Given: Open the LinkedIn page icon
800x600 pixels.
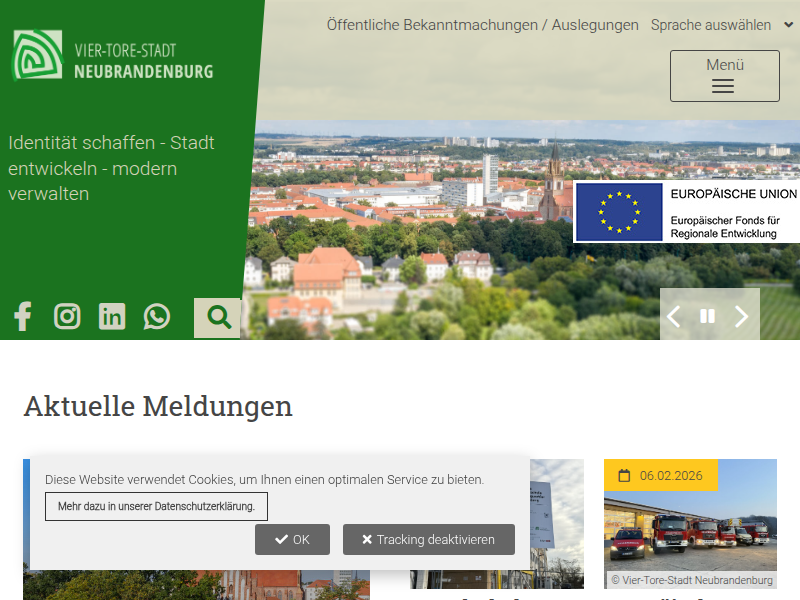Looking at the screenshot, I should (x=112, y=317).
